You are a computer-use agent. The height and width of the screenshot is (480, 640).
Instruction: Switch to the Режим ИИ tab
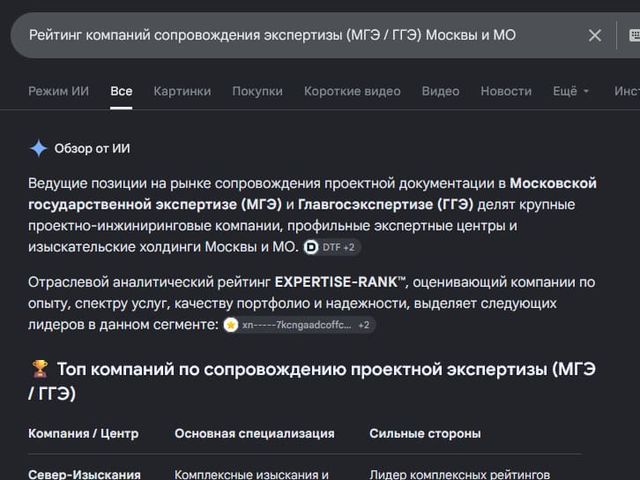pyautogui.click(x=58, y=91)
